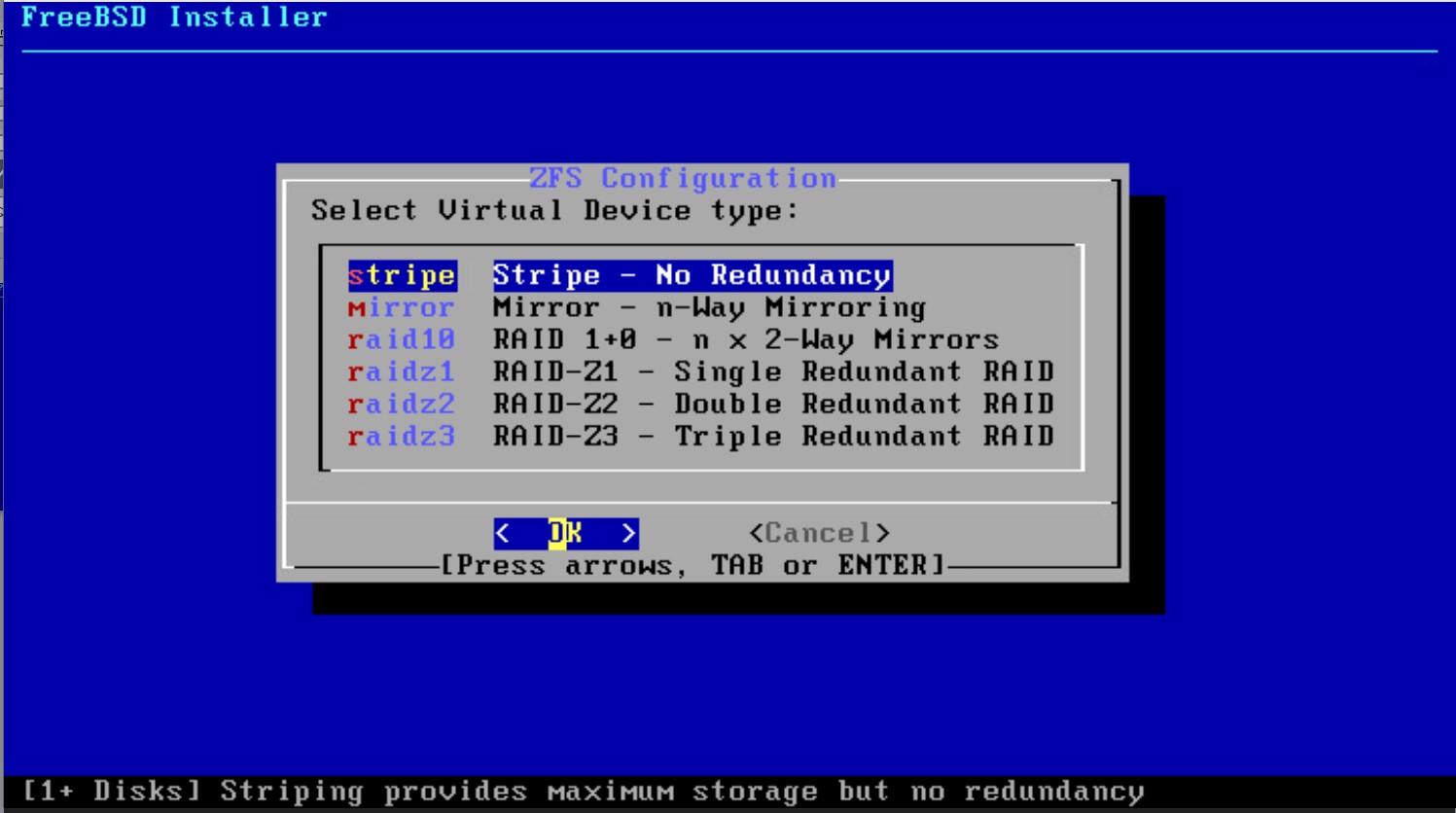Pick "Mirror - n-Way Mirroring" description text
The height and width of the screenshot is (813, 1456).
click(x=709, y=307)
